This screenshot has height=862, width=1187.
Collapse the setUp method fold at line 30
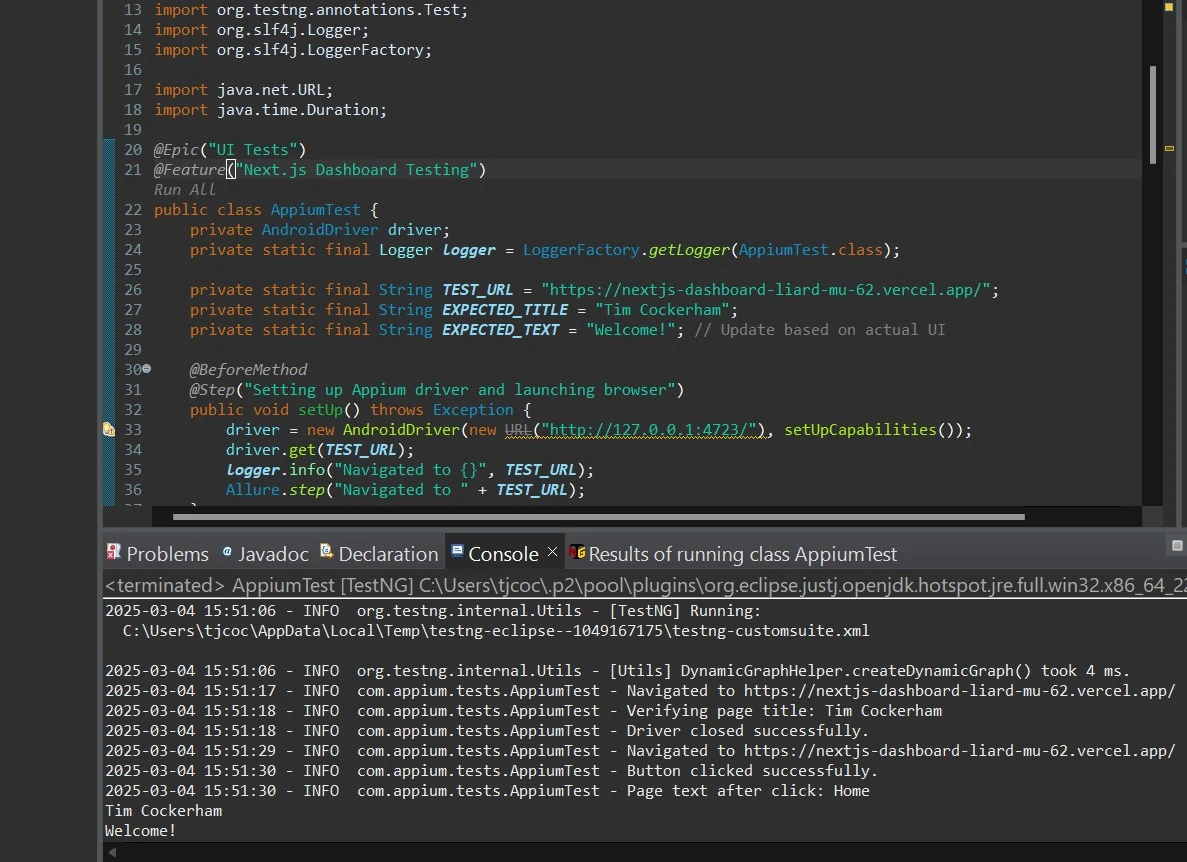(x=147, y=369)
